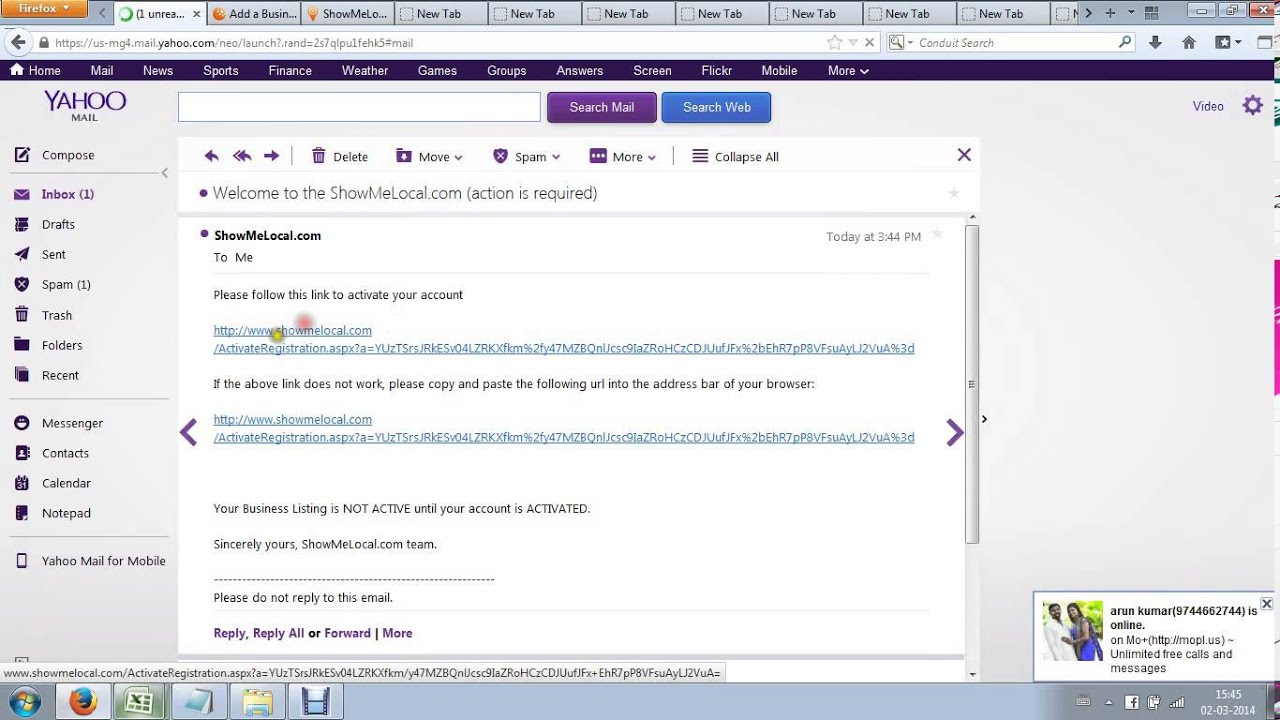Expand More menu in Yahoo navigation bar

(848, 71)
